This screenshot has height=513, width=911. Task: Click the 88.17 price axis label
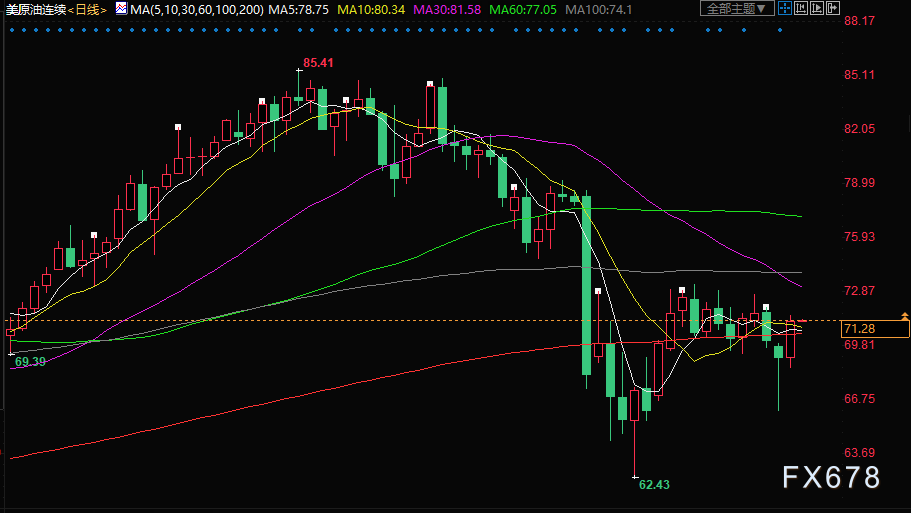click(859, 21)
